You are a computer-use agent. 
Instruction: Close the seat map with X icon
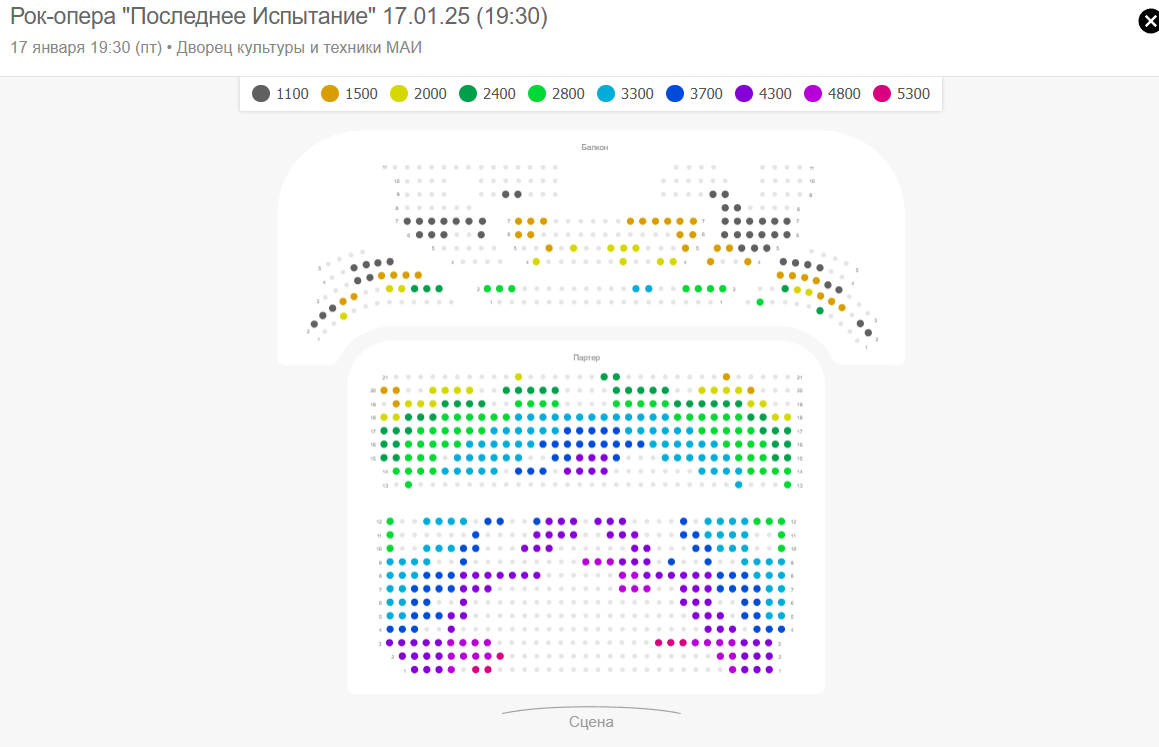1149,21
